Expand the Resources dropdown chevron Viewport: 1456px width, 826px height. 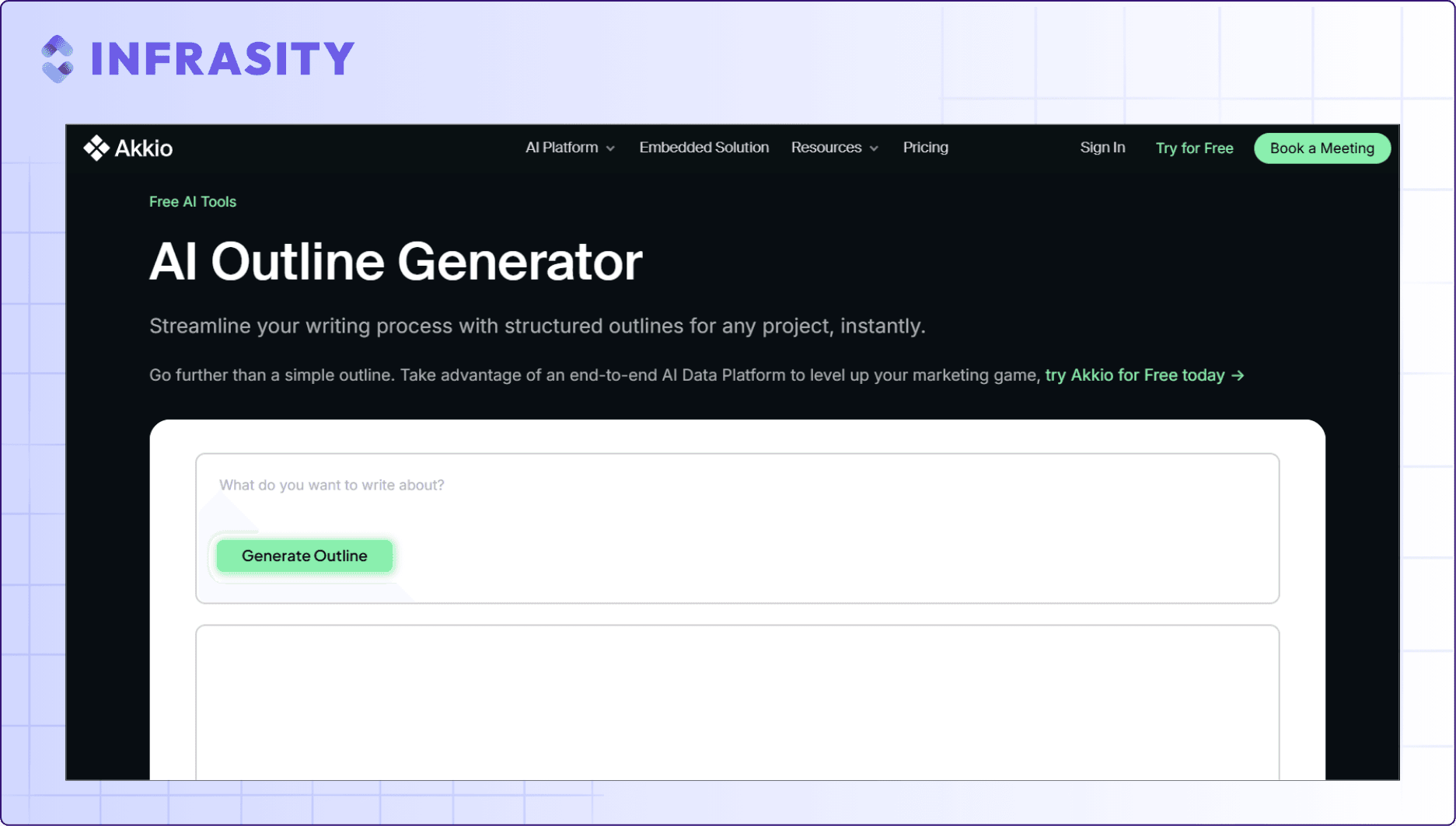[875, 148]
